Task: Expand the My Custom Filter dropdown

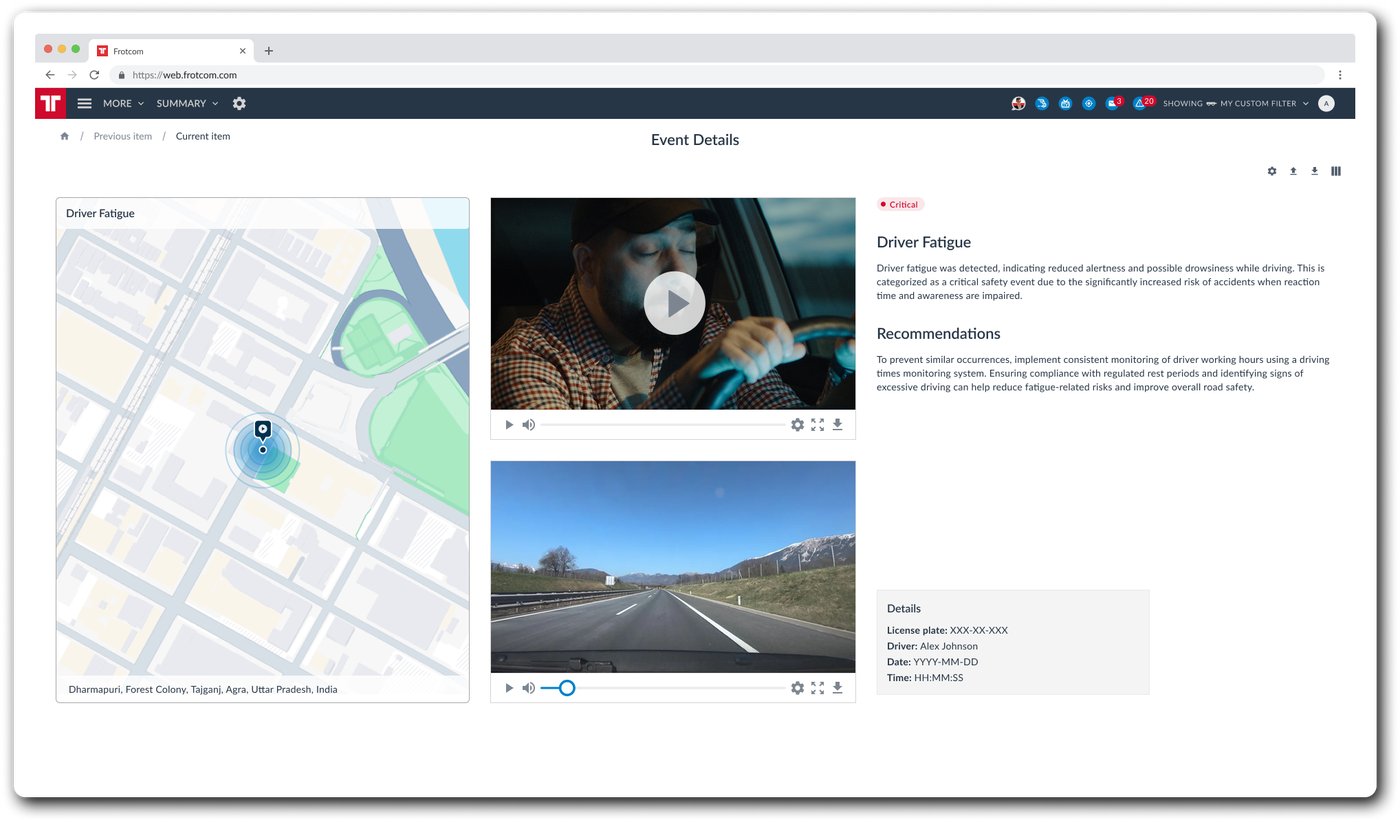Action: pyautogui.click(x=1235, y=104)
